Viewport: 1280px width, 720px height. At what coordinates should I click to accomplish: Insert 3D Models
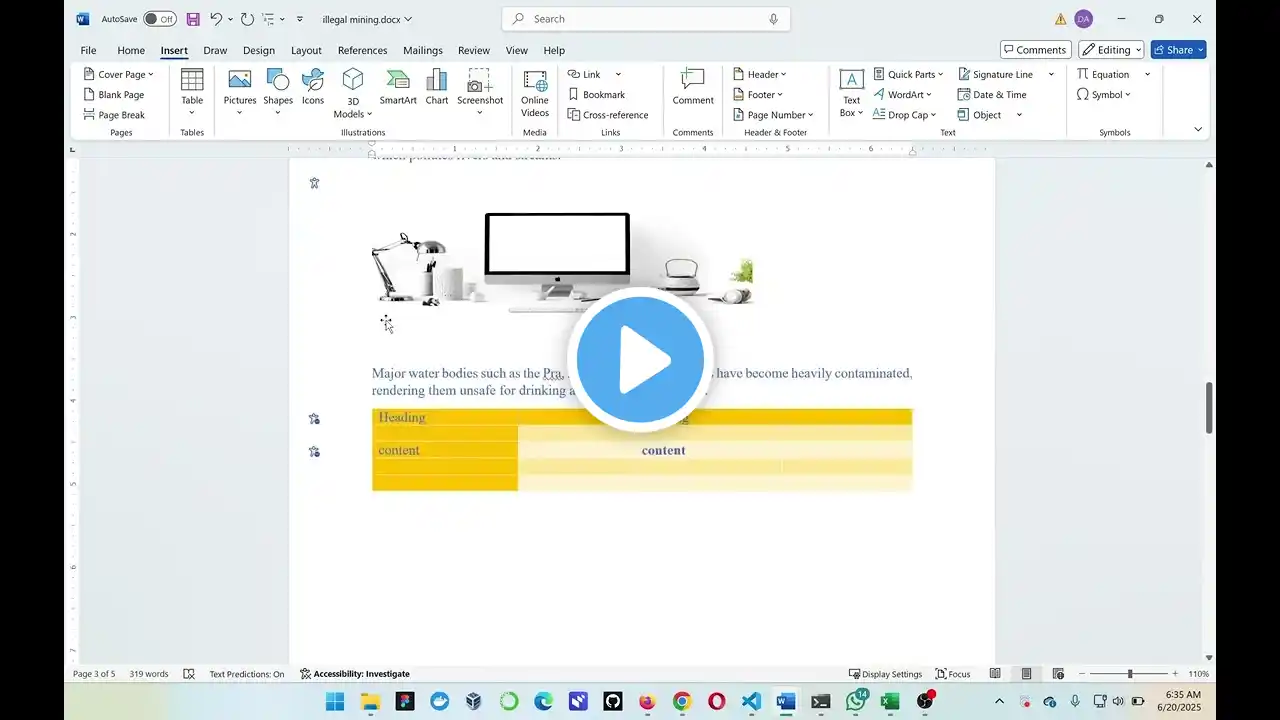(353, 93)
